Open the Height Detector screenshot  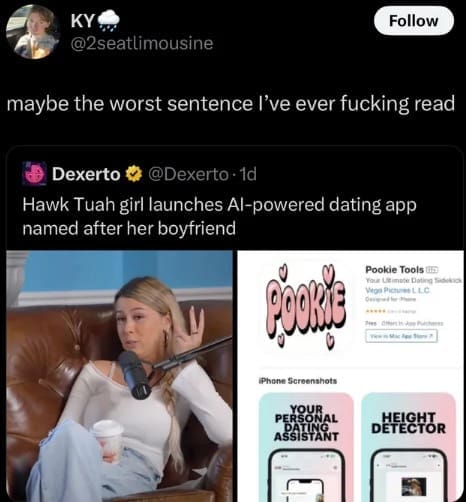point(408,447)
